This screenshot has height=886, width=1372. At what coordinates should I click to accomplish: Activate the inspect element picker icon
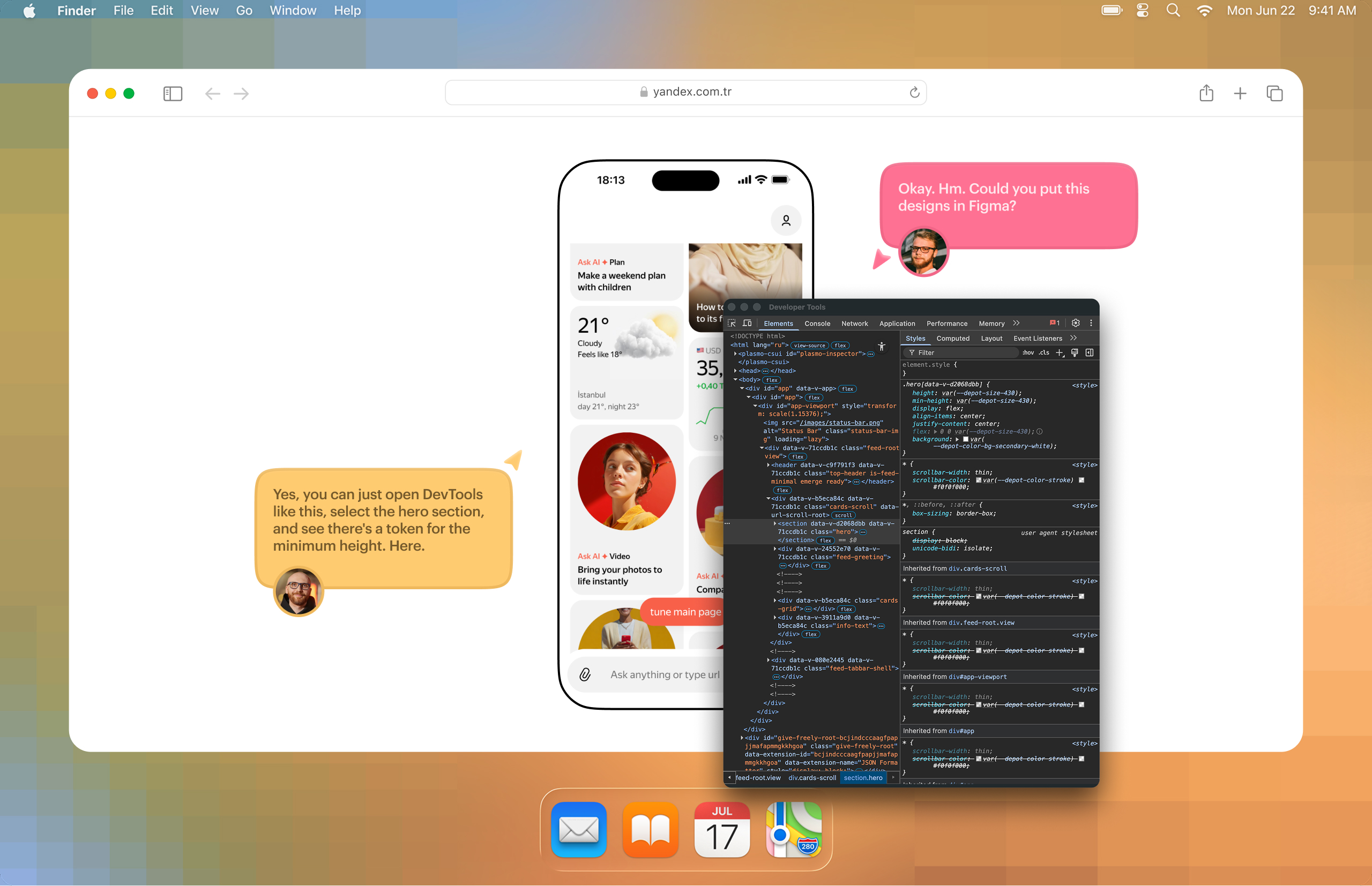(x=732, y=324)
